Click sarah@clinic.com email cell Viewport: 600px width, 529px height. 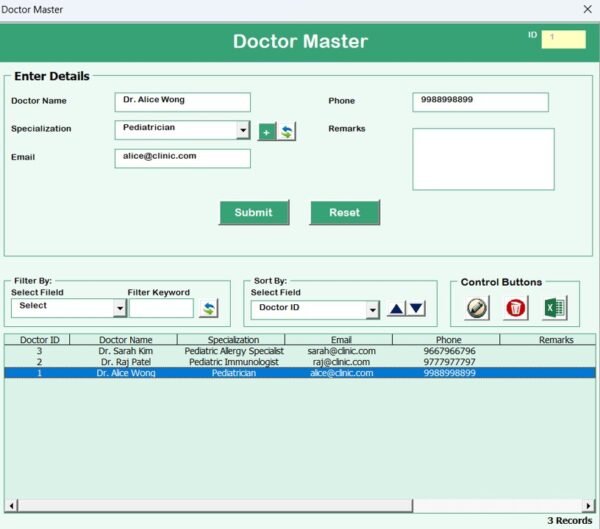tap(341, 351)
